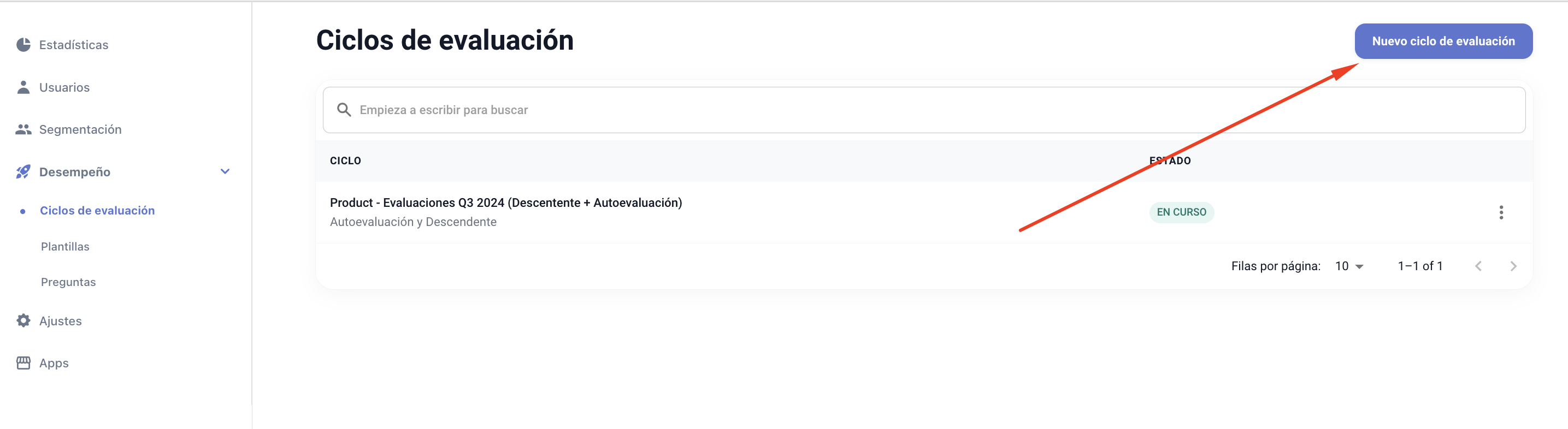This screenshot has width=1568, height=429.
Task: Click the EN CURSO status badge
Action: (1181, 212)
